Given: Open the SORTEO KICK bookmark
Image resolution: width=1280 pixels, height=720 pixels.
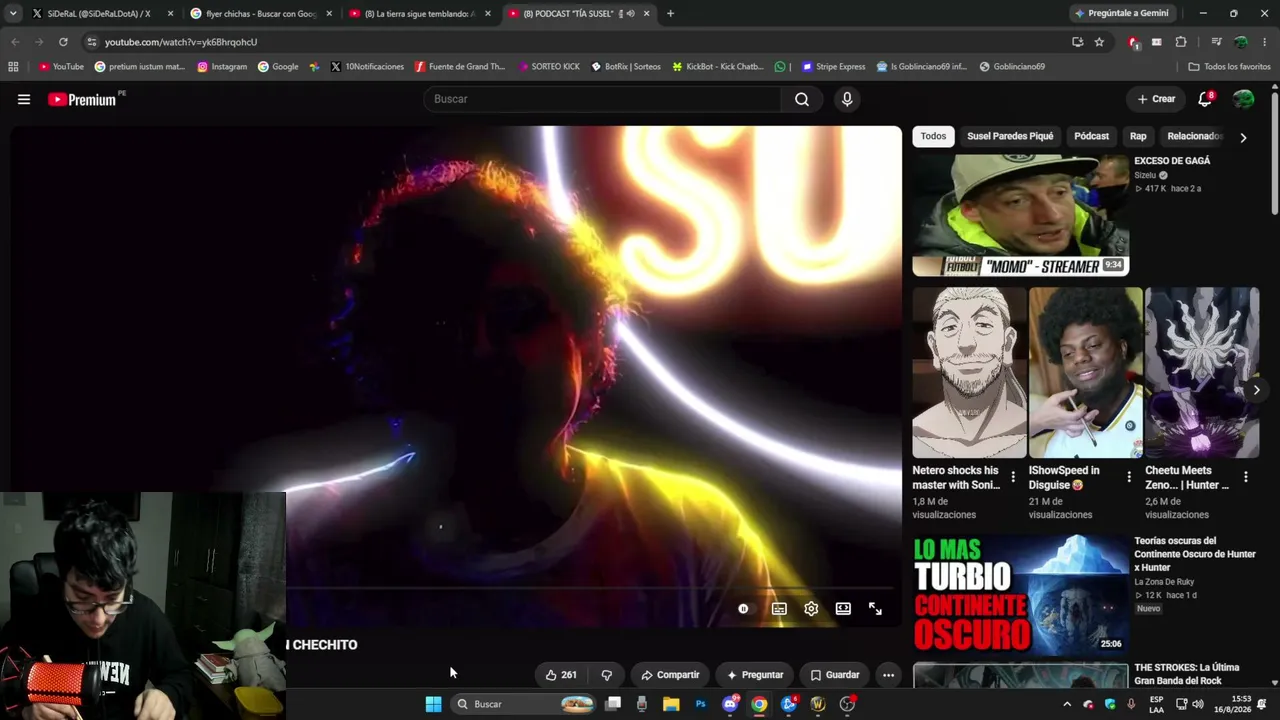Looking at the screenshot, I should (x=549, y=66).
